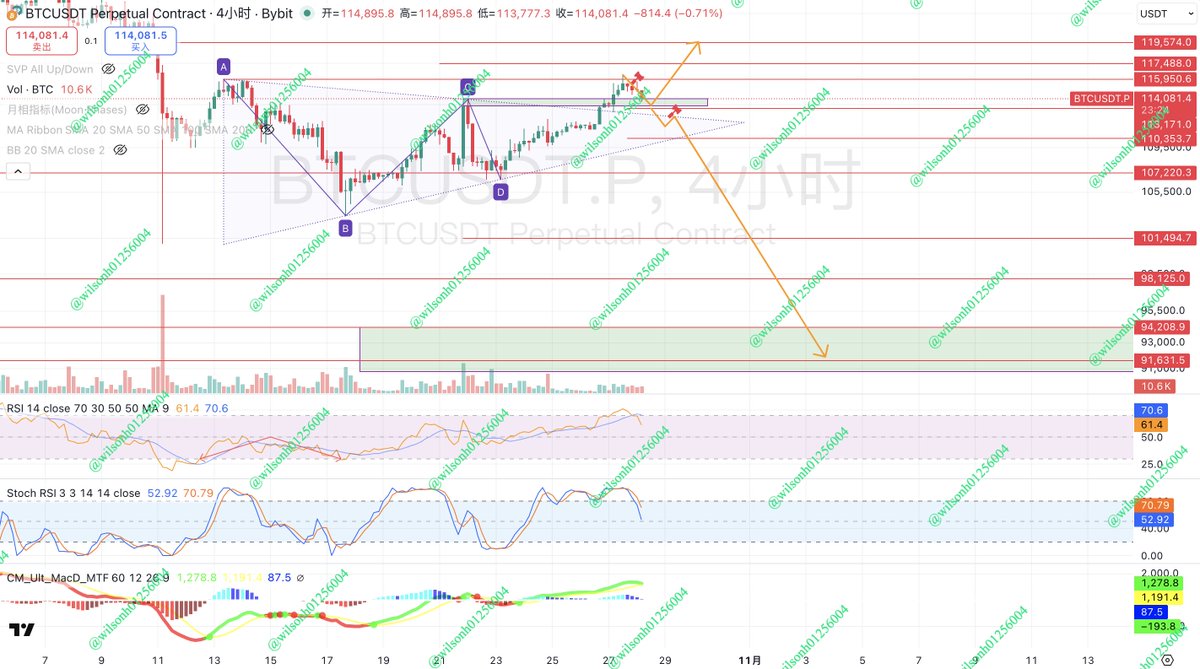
Task: Click the BTCUSDT.P price line tag
Action: [x=1100, y=98]
